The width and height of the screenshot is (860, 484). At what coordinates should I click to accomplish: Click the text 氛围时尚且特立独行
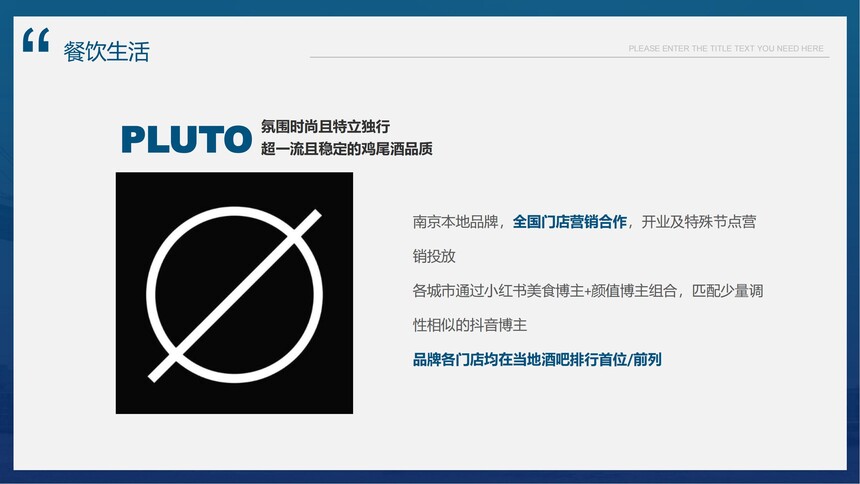pos(325,127)
